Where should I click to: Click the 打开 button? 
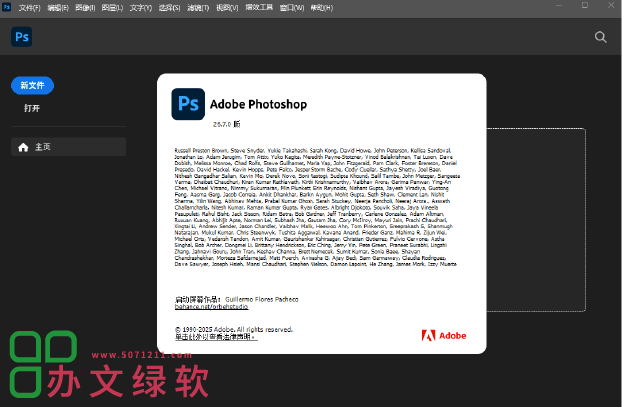click(32, 108)
